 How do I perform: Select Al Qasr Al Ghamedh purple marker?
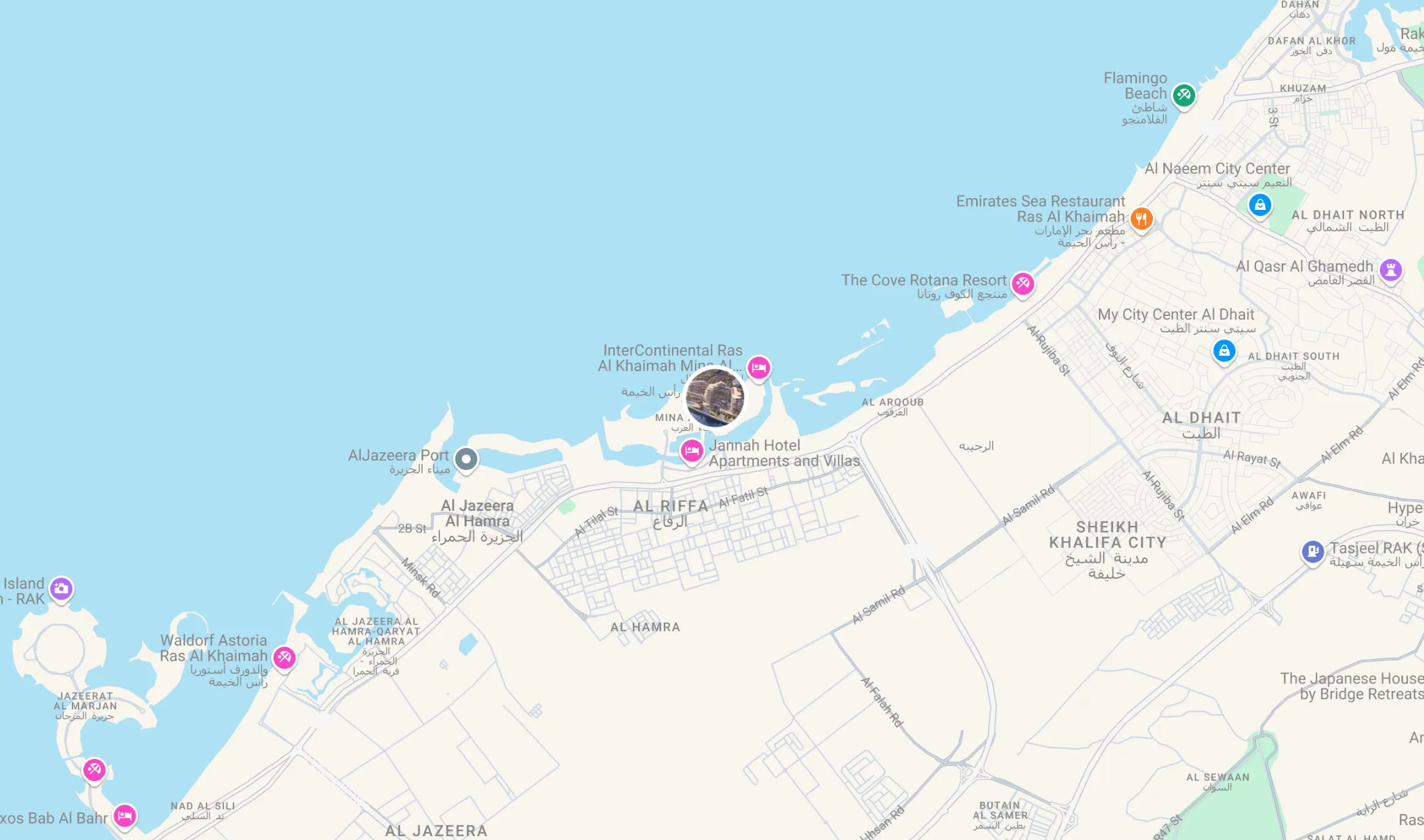coord(1391,270)
